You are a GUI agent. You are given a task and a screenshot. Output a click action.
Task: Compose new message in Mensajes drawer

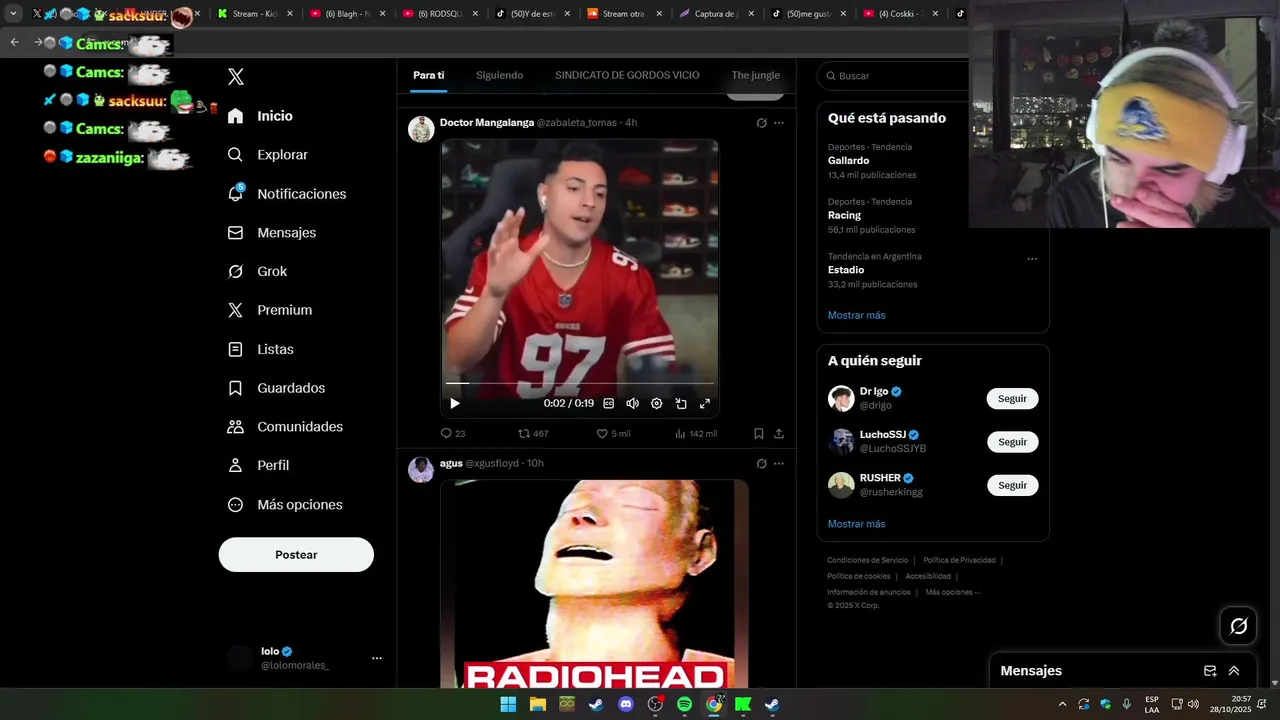coord(1210,671)
